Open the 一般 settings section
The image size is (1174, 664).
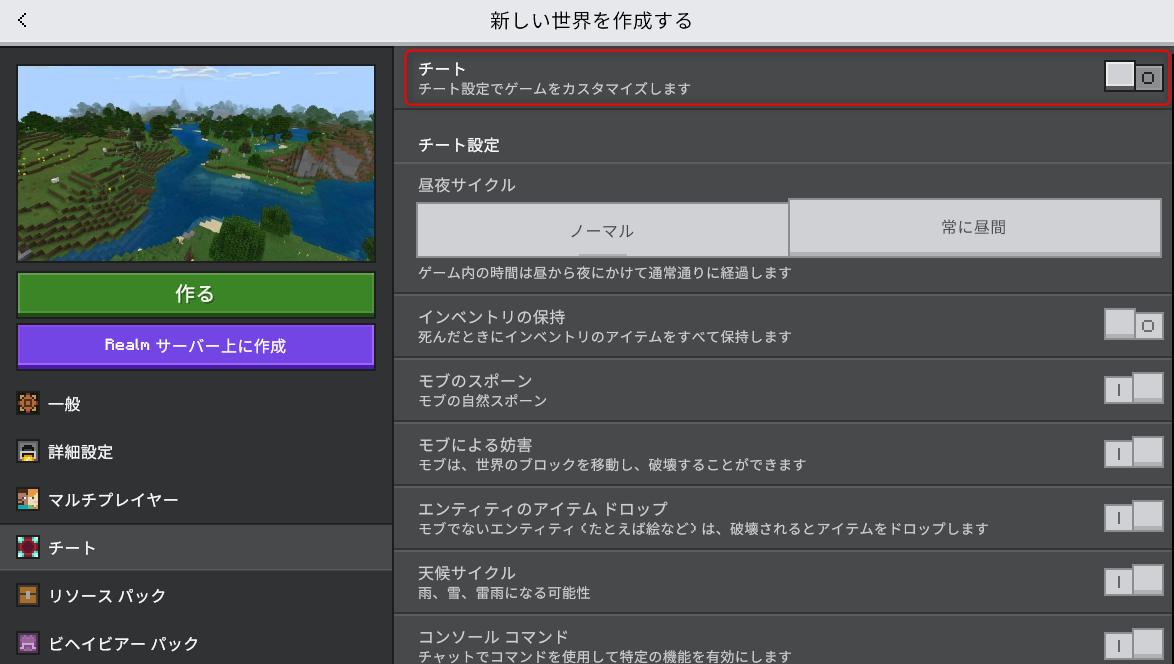(196, 403)
